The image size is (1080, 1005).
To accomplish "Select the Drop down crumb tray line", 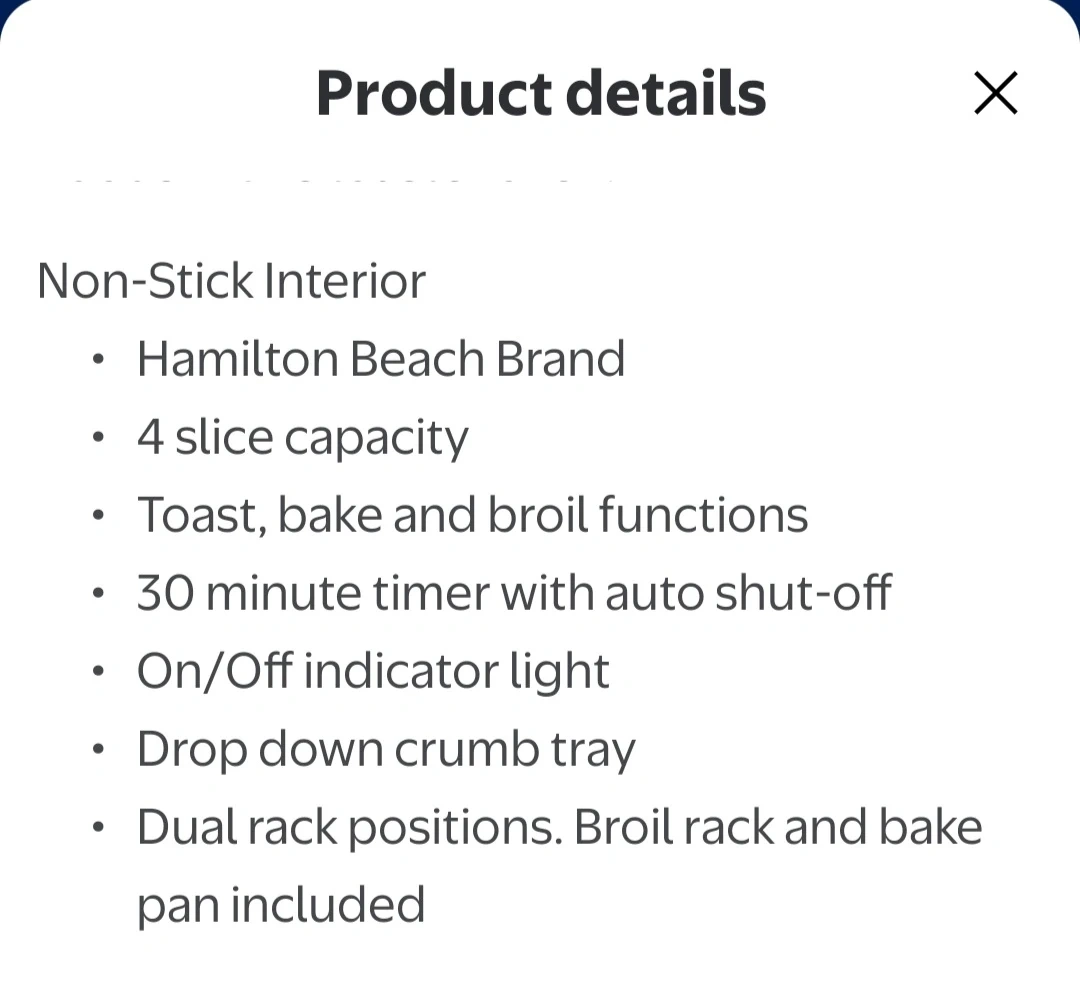I will pos(386,749).
